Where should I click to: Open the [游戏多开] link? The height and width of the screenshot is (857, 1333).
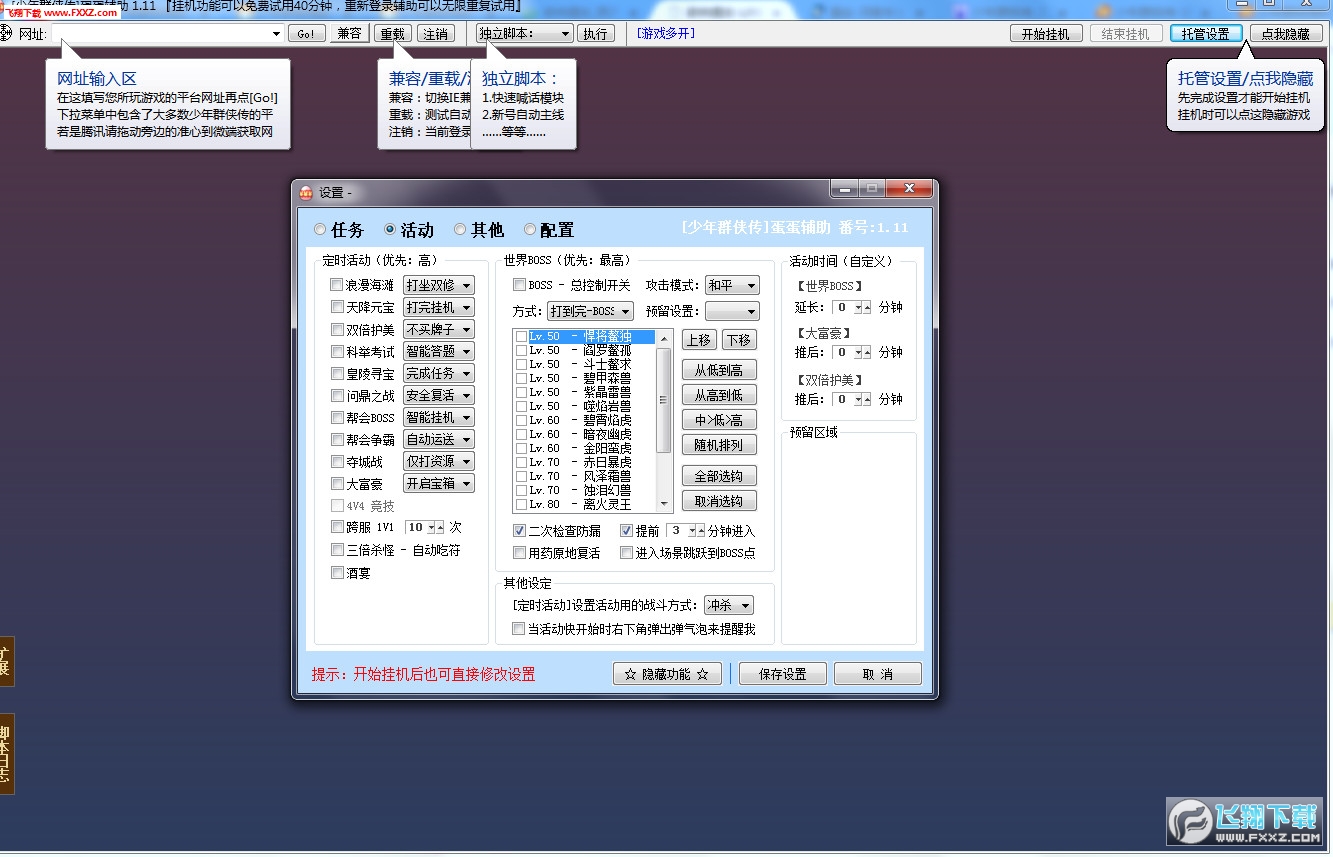[x=665, y=33]
